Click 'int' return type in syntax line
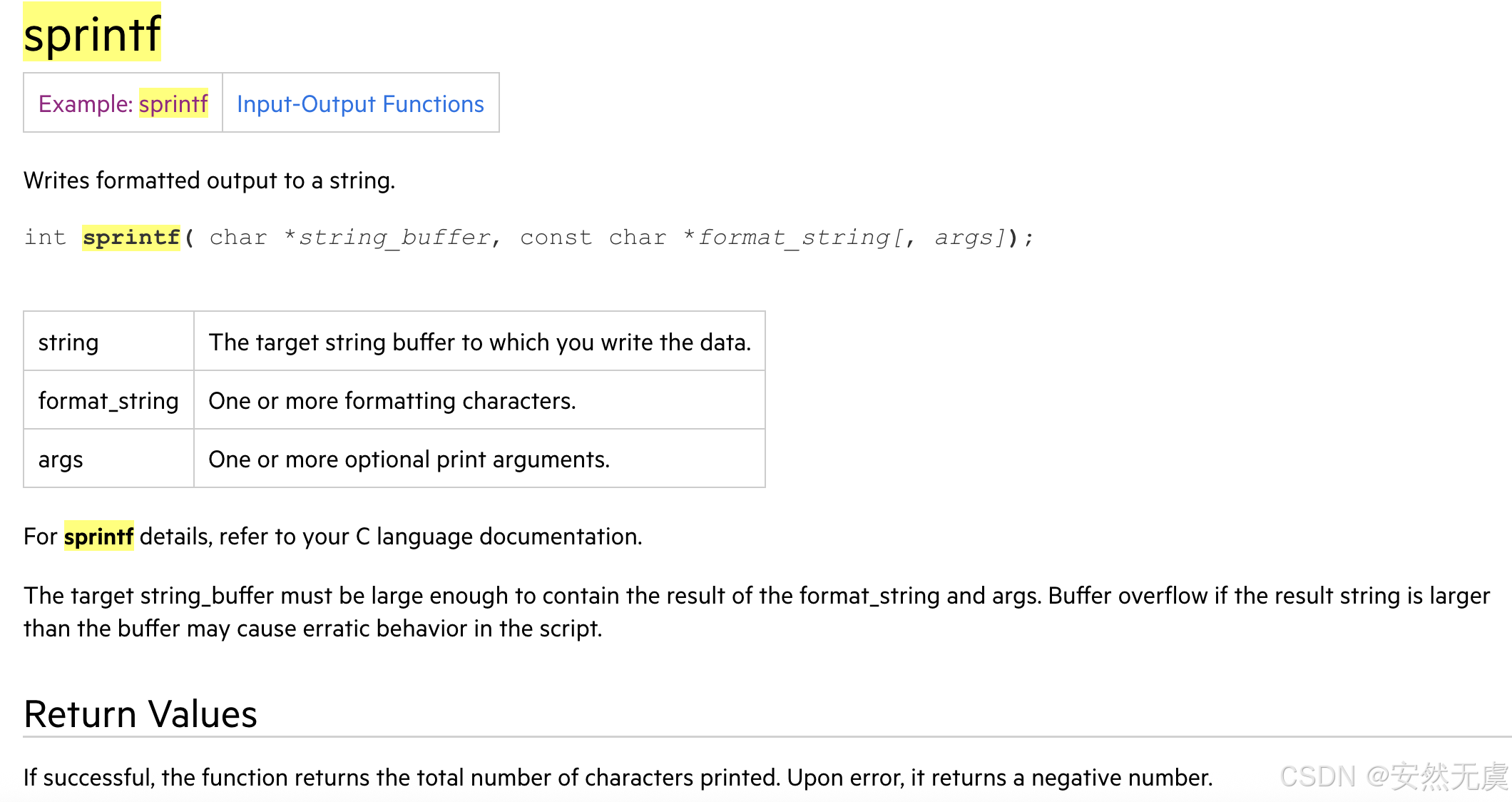 tap(44, 237)
